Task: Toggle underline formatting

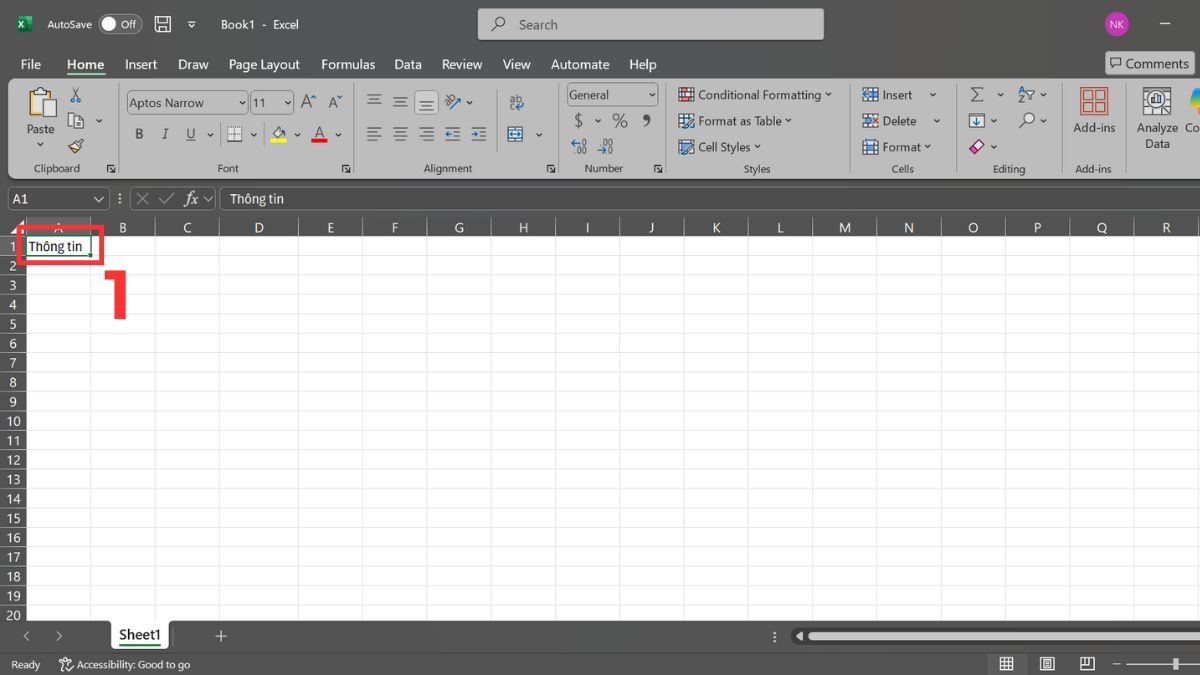Action: tap(189, 133)
